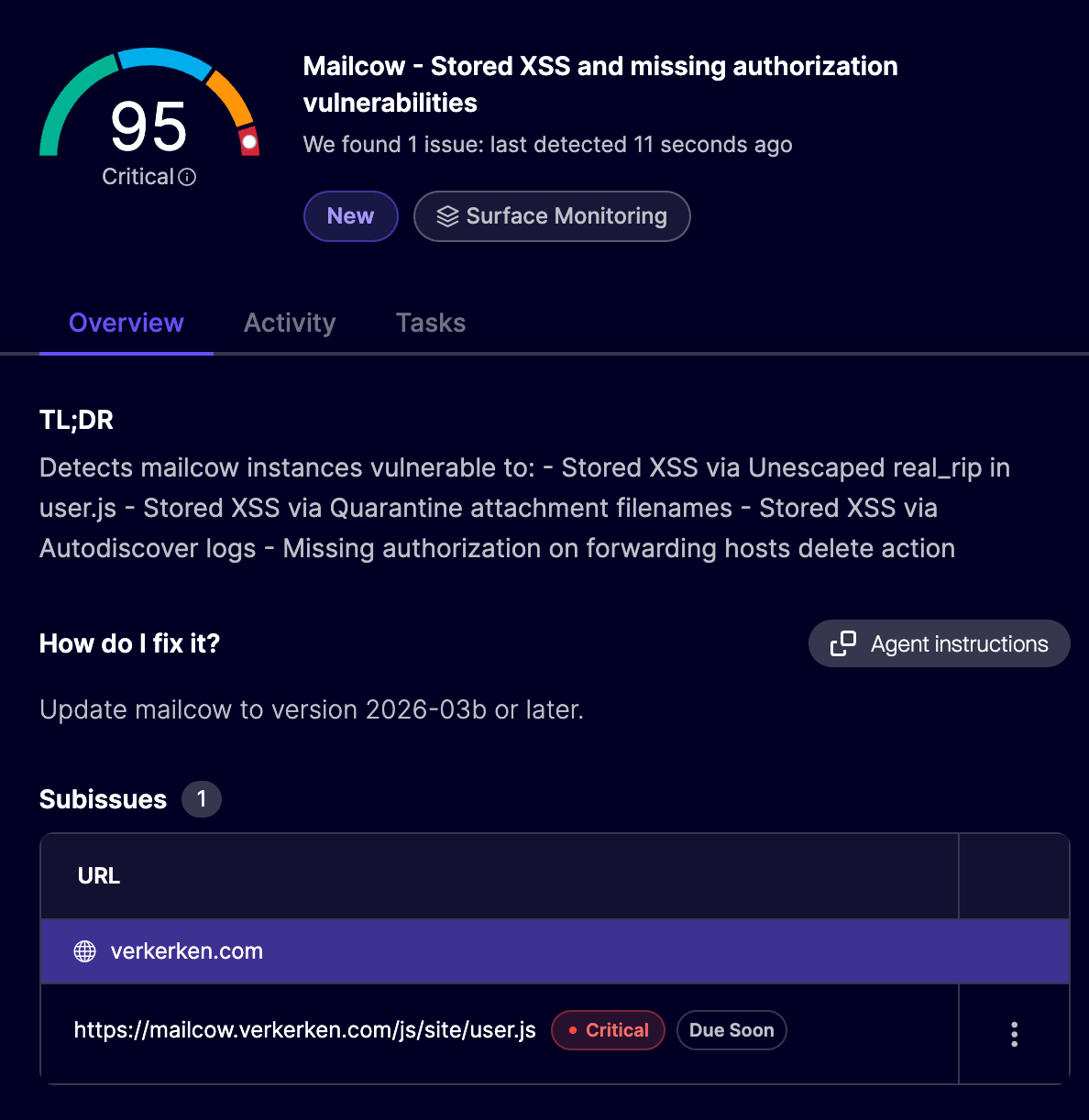This screenshot has width=1089, height=1120.
Task: Click the Critical red status dot
Action: point(573,1030)
